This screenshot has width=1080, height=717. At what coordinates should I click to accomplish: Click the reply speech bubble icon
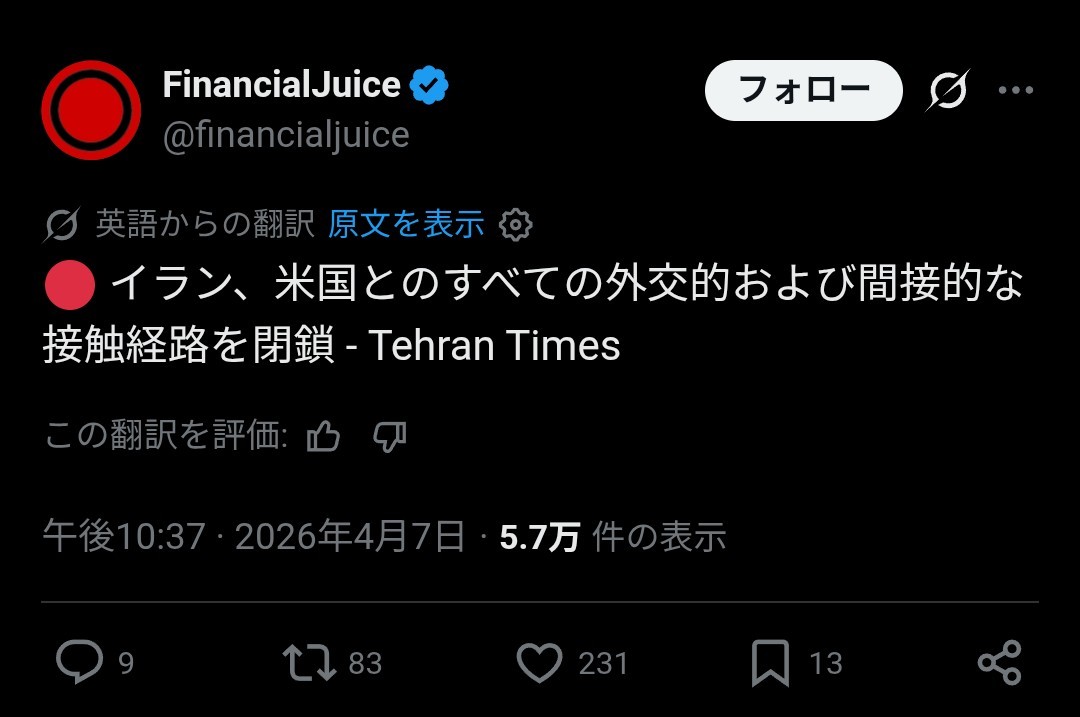[x=79, y=662]
